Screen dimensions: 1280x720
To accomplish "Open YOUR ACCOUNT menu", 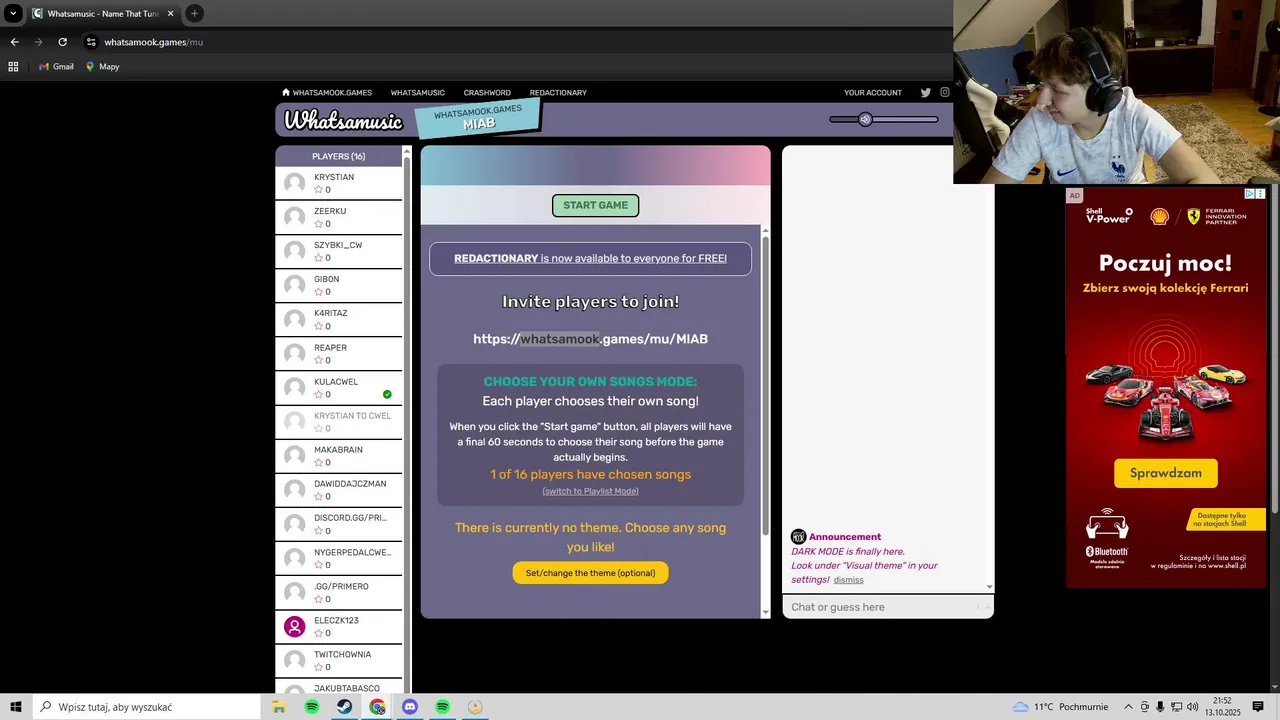I will click(873, 92).
